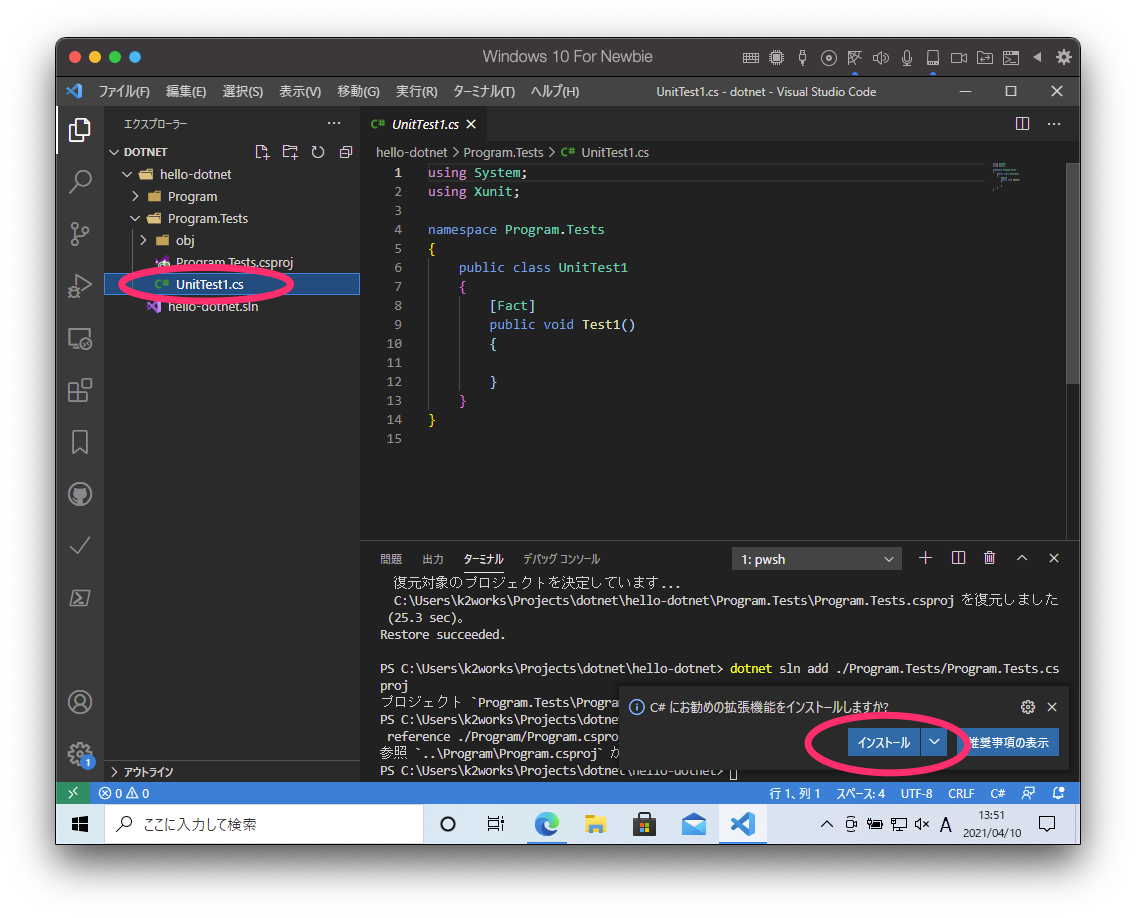Open the Extensions view
Image resolution: width=1136 pixels, height=918 pixels.
click(x=80, y=391)
